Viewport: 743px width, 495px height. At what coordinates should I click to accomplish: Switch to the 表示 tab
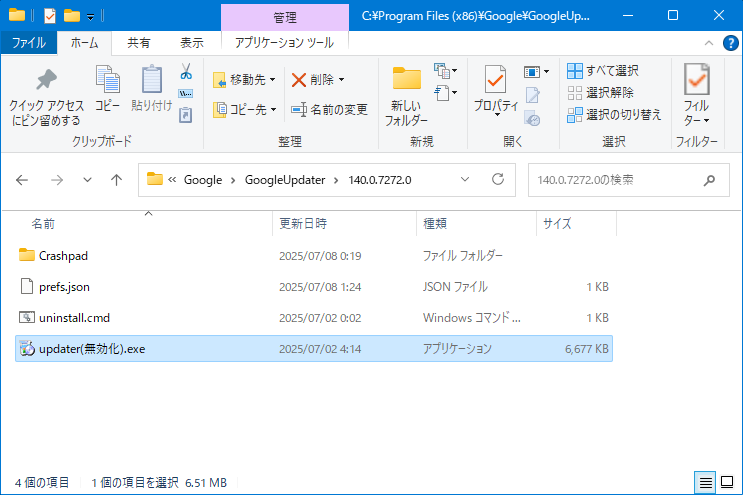tap(192, 43)
